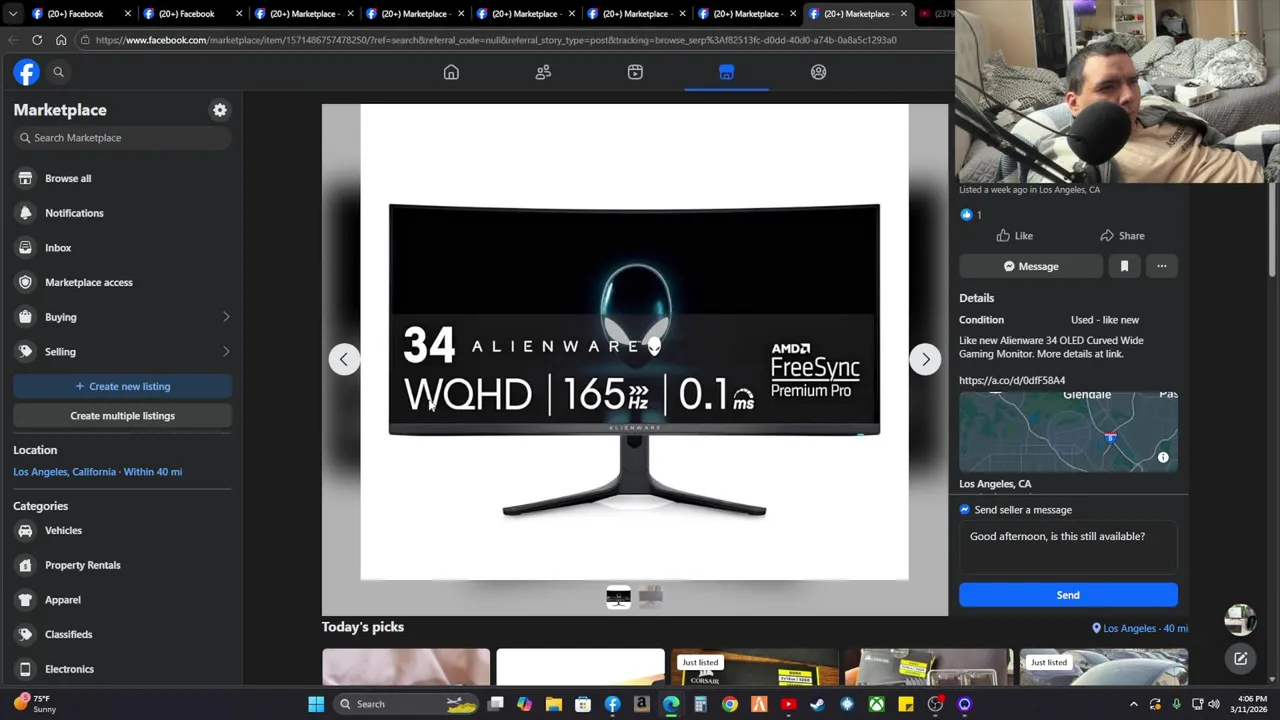Select the Property Rentals category
The height and width of the screenshot is (720, 1280).
122,565
